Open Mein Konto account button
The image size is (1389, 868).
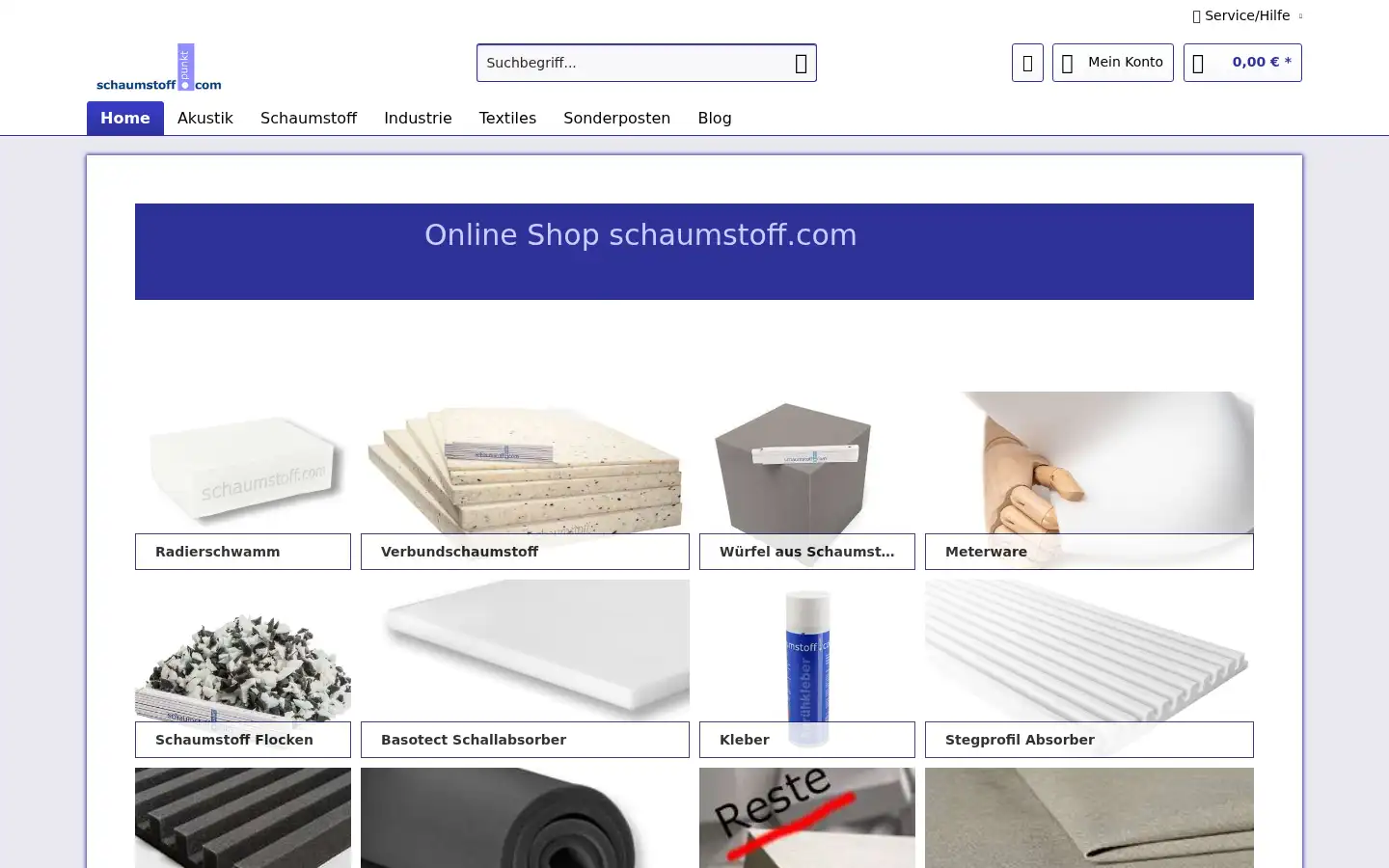[1112, 63]
